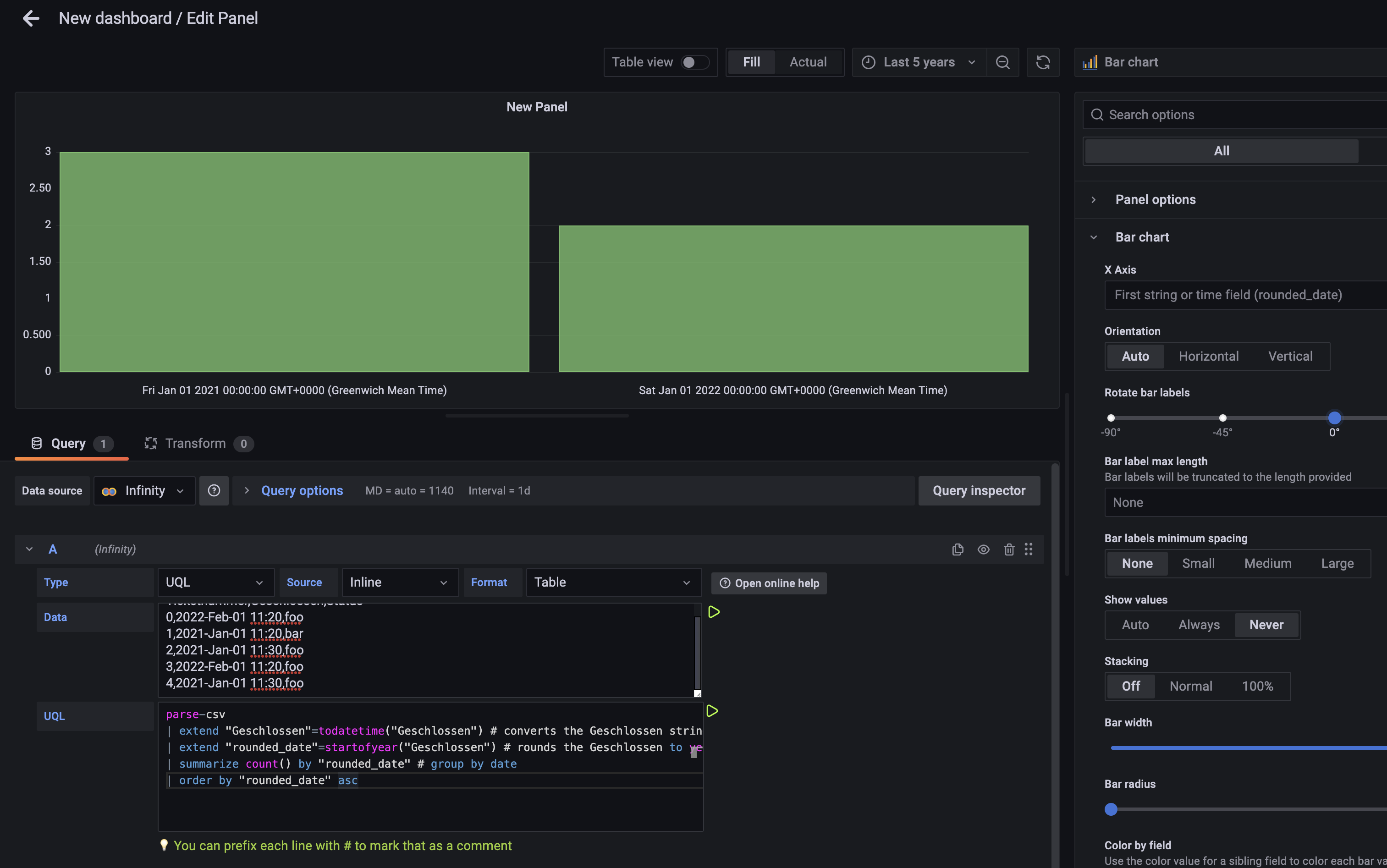Click the Search options input field
Image resolution: width=1387 pixels, height=868 pixels.
coord(1234,115)
